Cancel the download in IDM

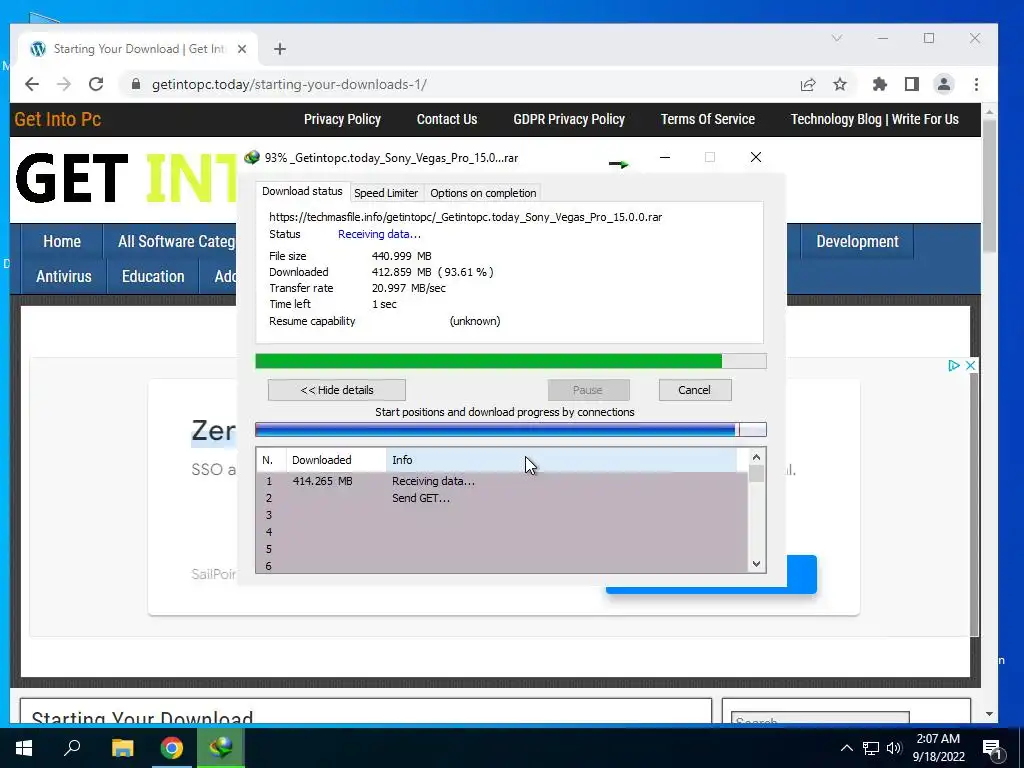click(695, 390)
